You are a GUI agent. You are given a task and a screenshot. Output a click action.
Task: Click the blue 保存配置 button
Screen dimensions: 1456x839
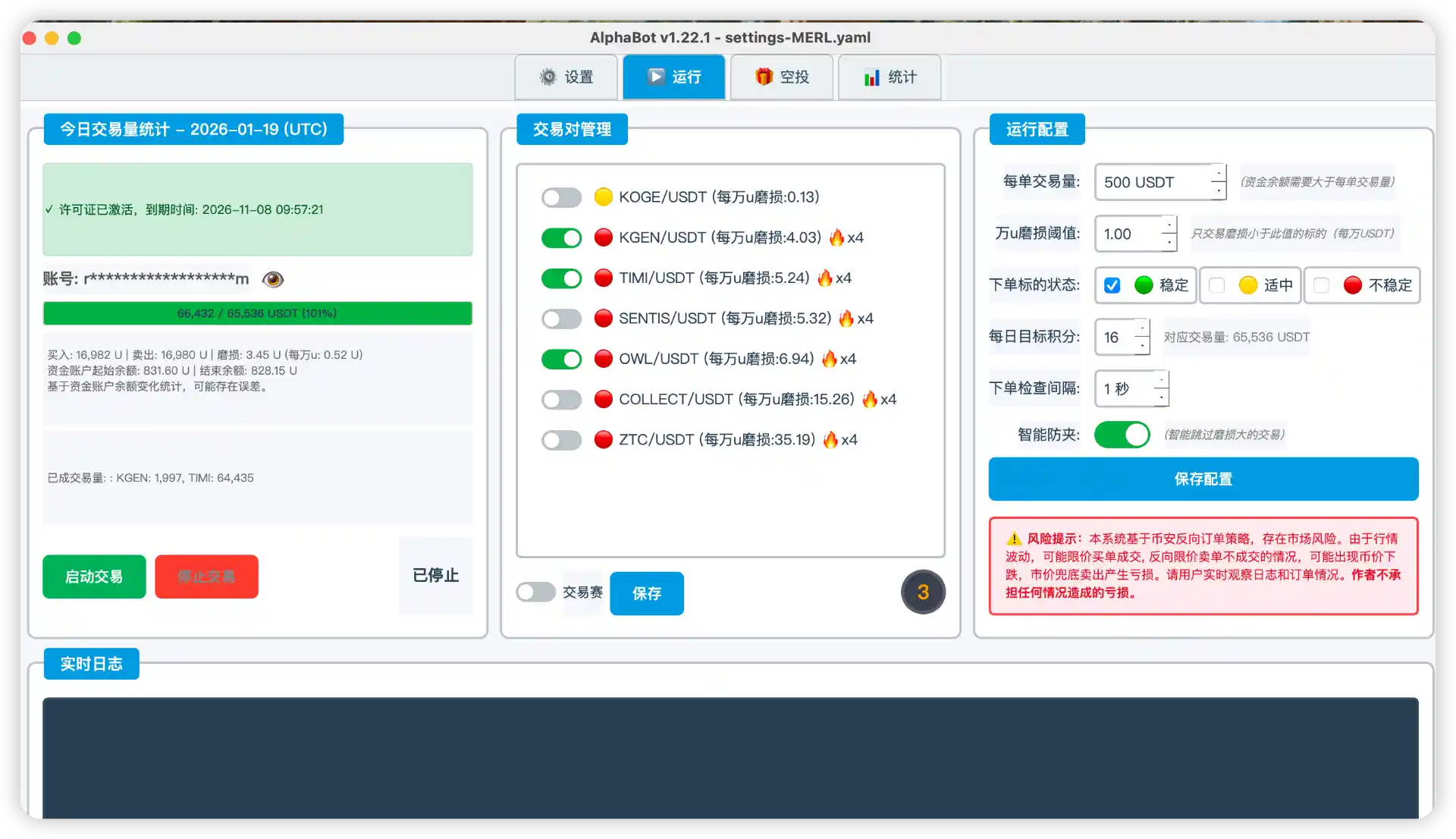coord(1203,479)
